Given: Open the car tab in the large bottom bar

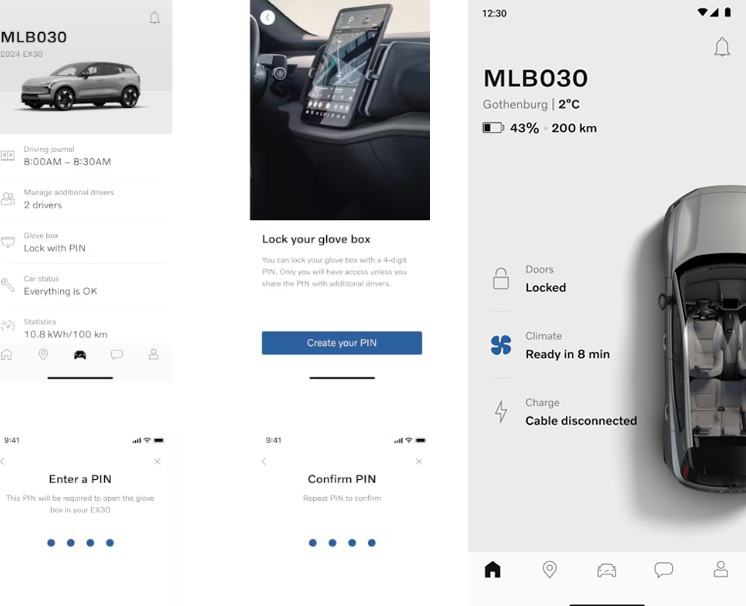Looking at the screenshot, I should [607, 569].
